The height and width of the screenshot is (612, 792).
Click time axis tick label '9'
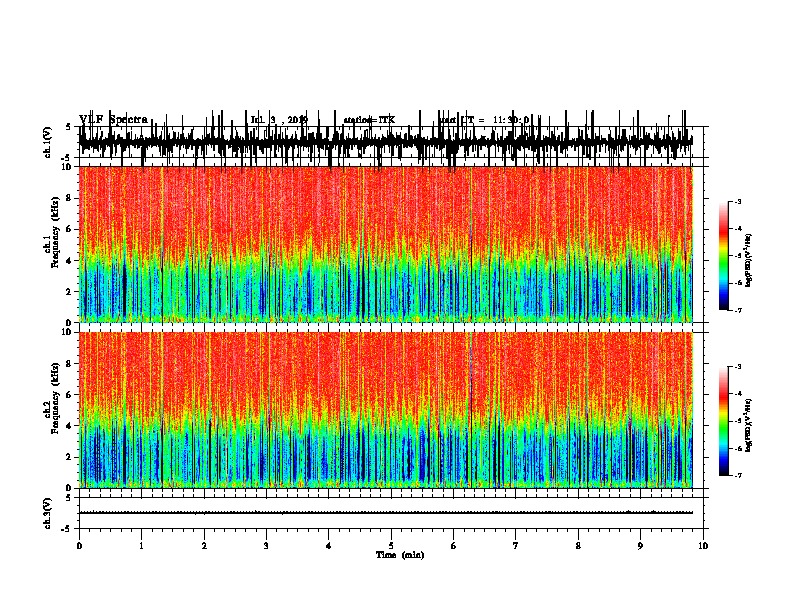point(640,546)
